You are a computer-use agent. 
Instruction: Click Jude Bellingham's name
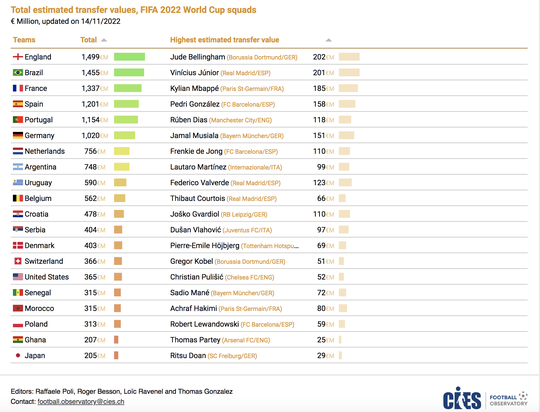197,57
